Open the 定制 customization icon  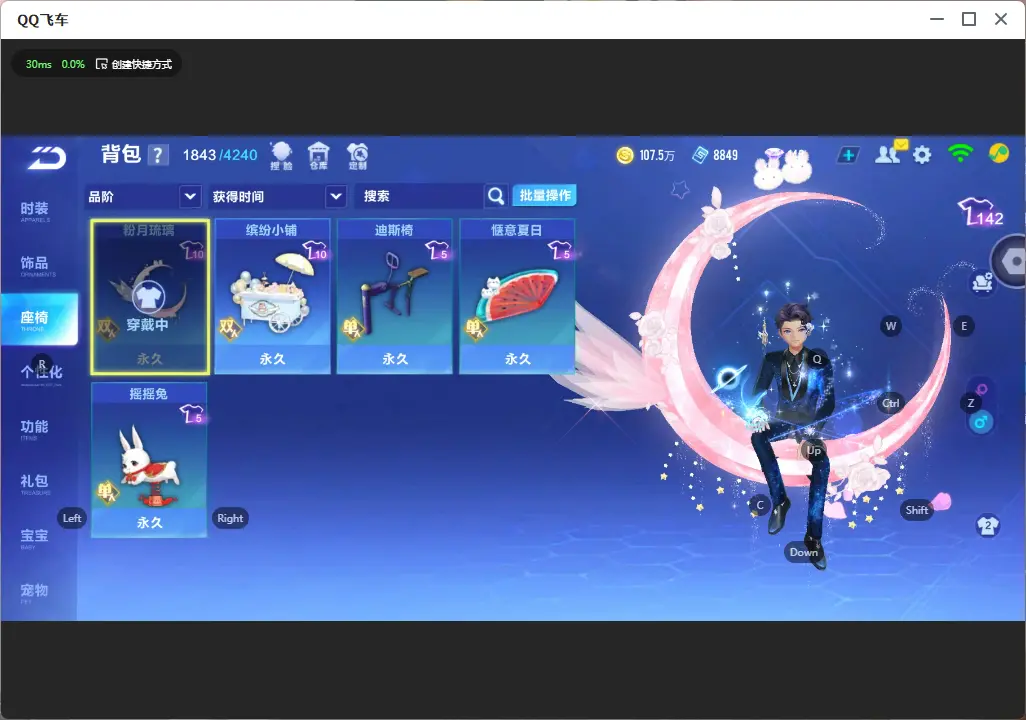(x=357, y=156)
